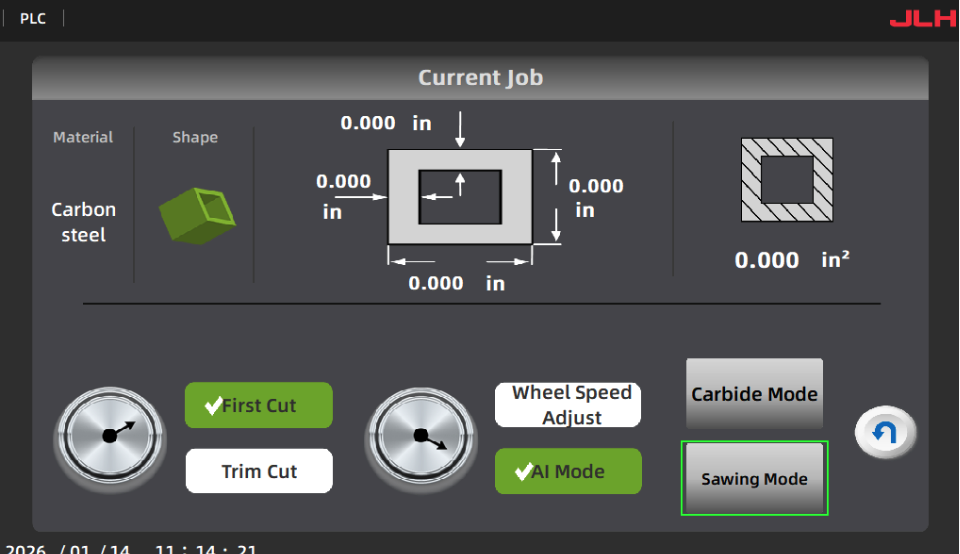Click the hatched cross-section area icon

click(x=787, y=180)
